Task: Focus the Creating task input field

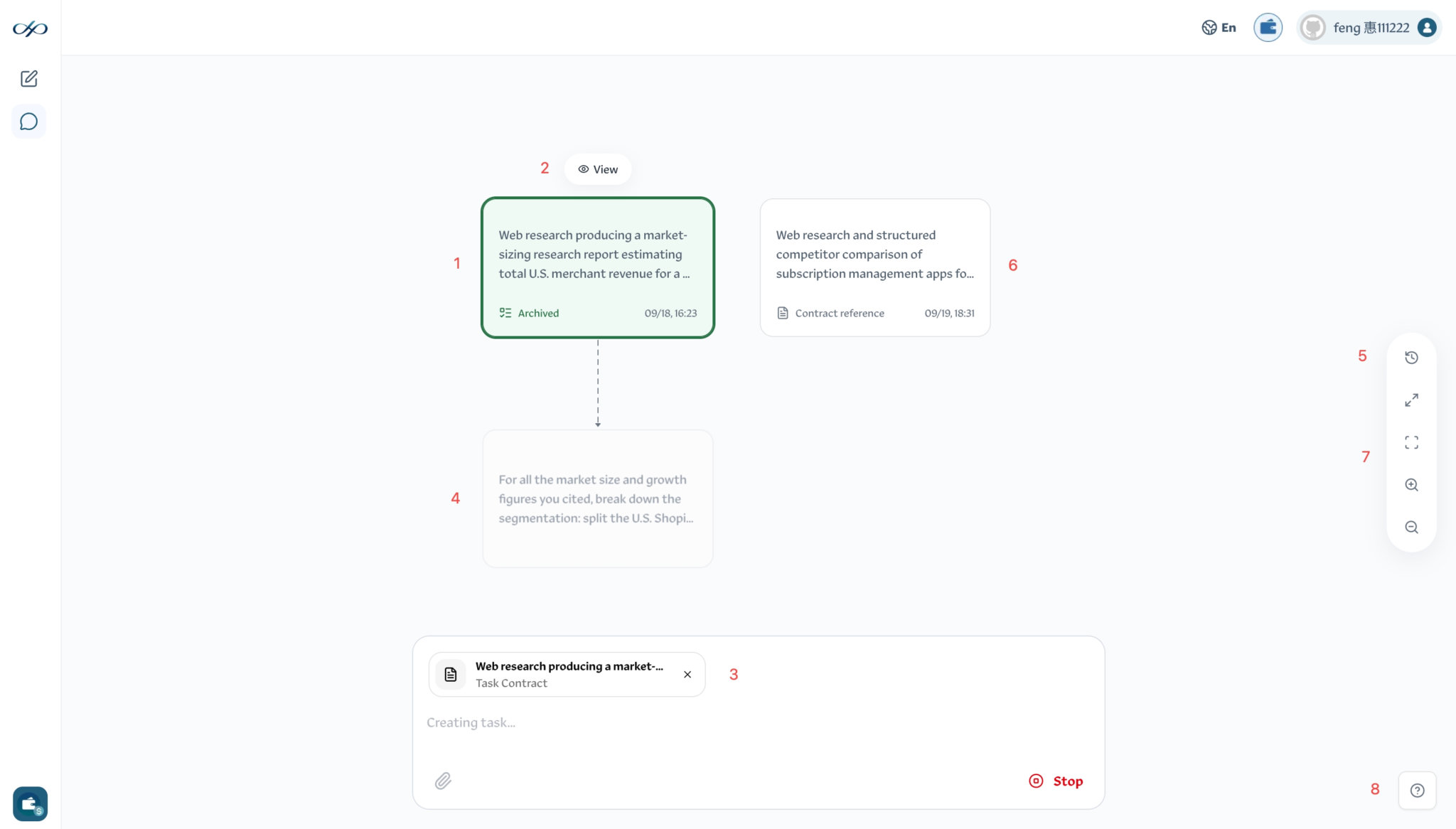Action: (x=758, y=723)
